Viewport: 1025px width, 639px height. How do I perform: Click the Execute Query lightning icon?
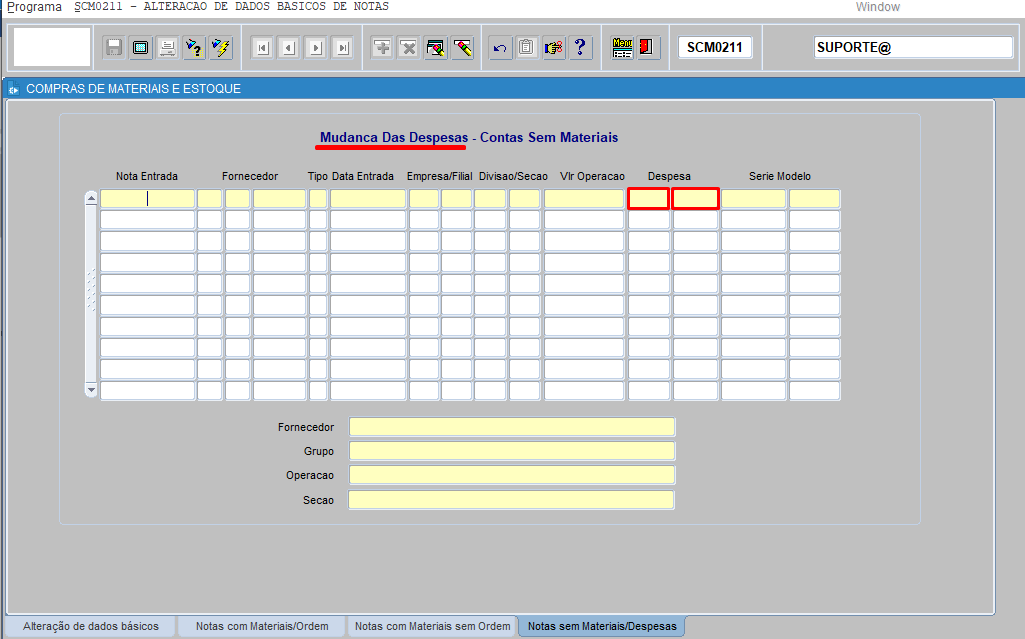click(221, 48)
